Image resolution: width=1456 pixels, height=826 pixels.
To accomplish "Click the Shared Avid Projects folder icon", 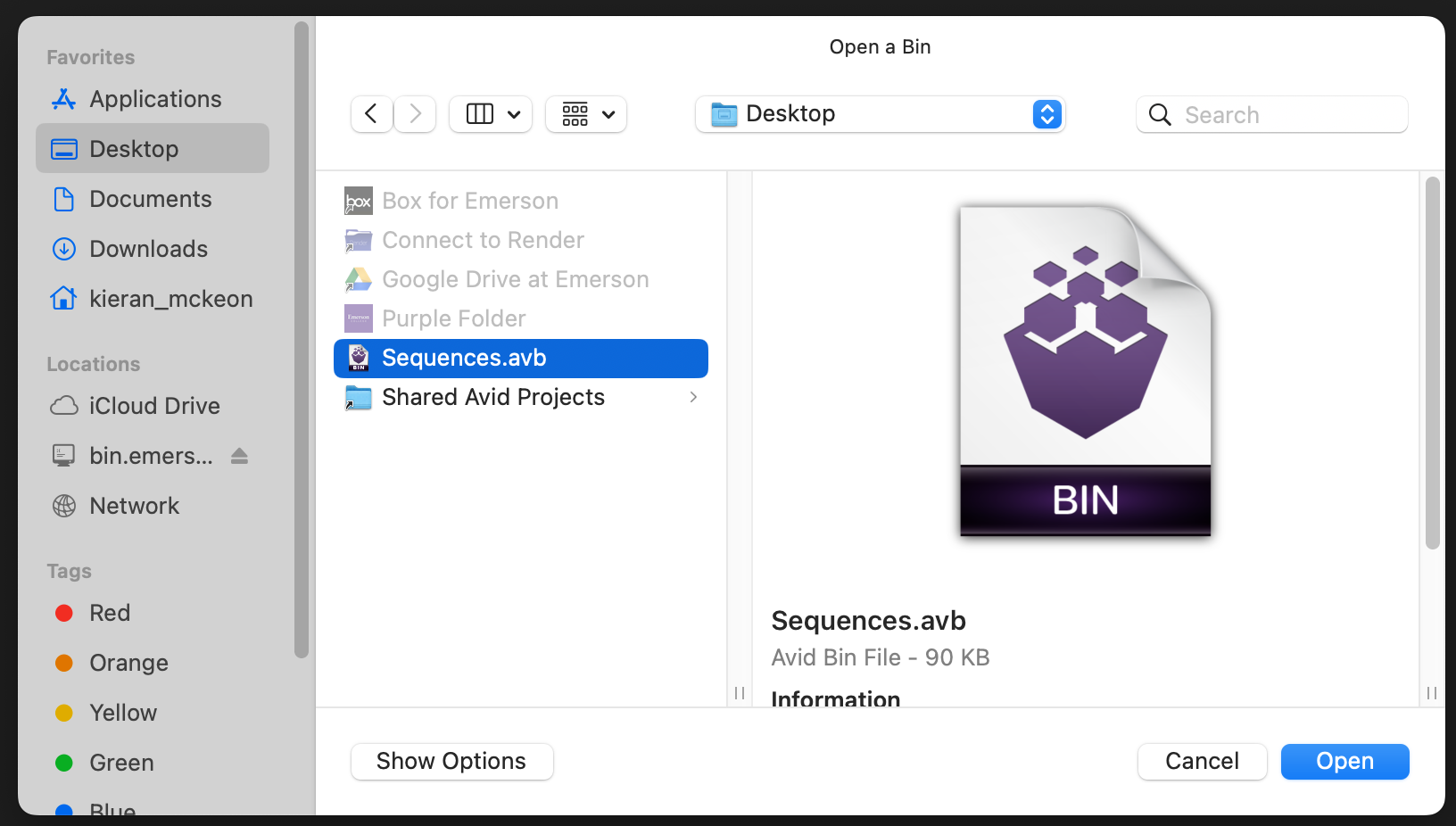I will click(359, 397).
